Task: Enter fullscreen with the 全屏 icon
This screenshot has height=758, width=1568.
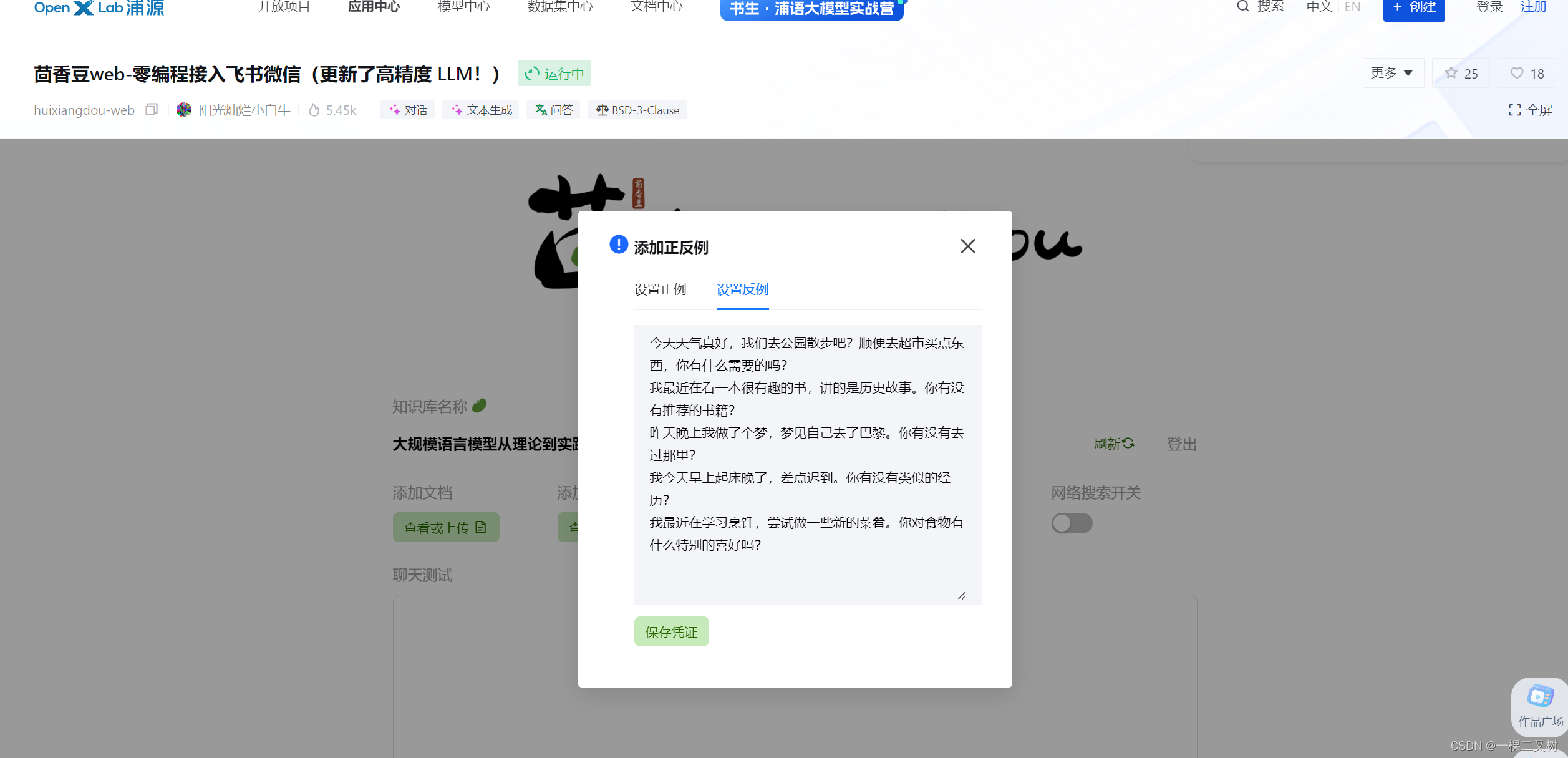Action: 1514,110
